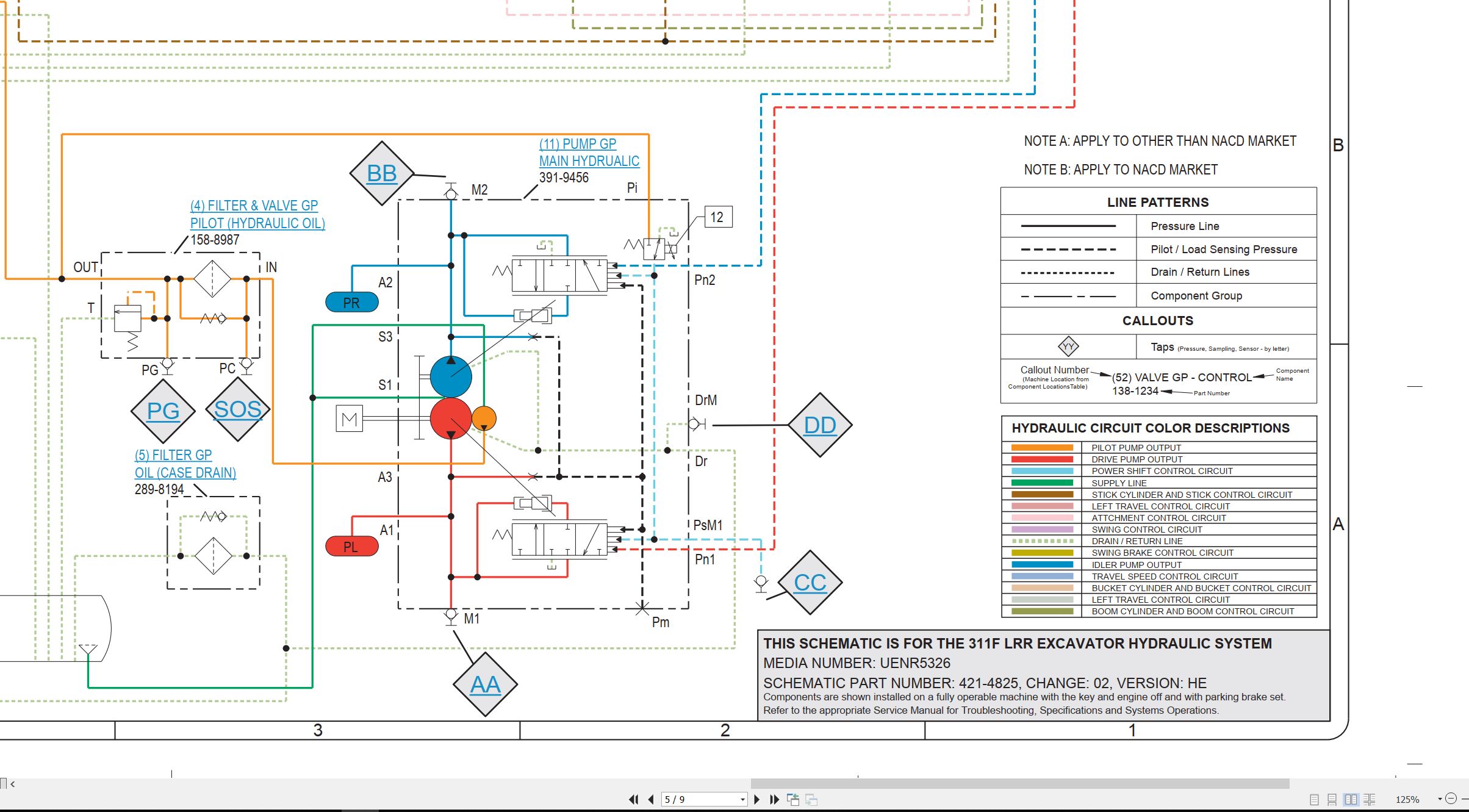
Task: Click the SCHEMATIC PART NUMBER text line
Action: 985,683
